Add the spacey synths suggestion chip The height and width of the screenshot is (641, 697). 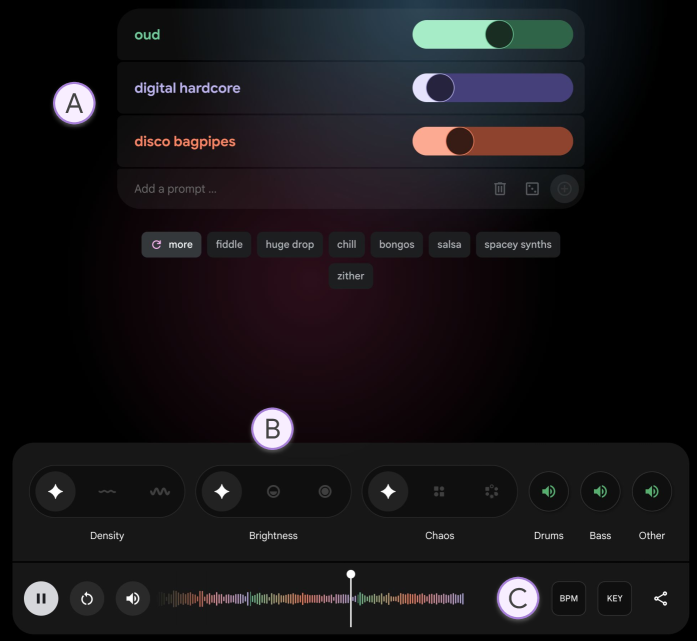click(x=518, y=244)
